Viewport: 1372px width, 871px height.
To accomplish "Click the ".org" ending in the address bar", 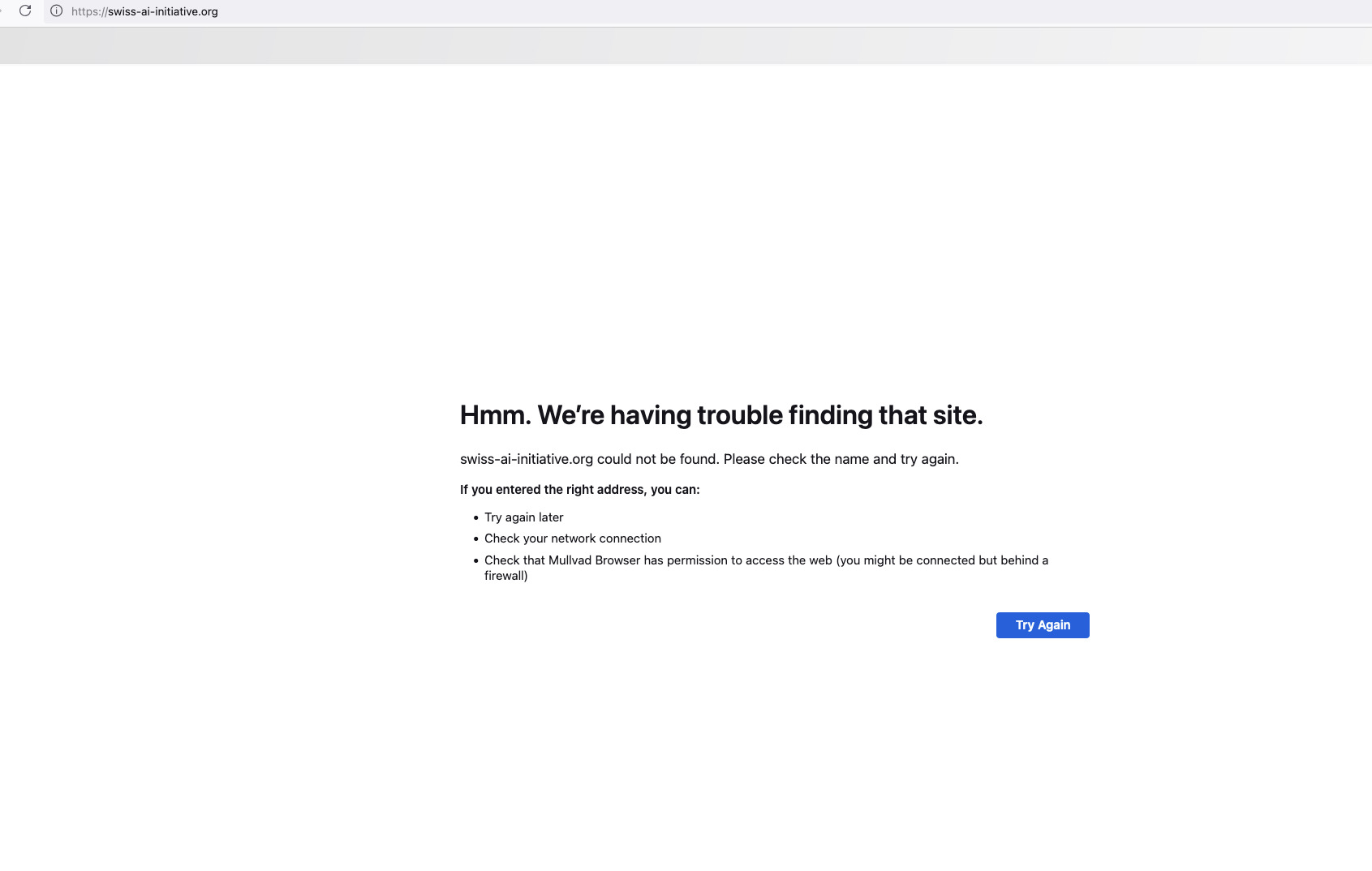I will click(x=208, y=11).
